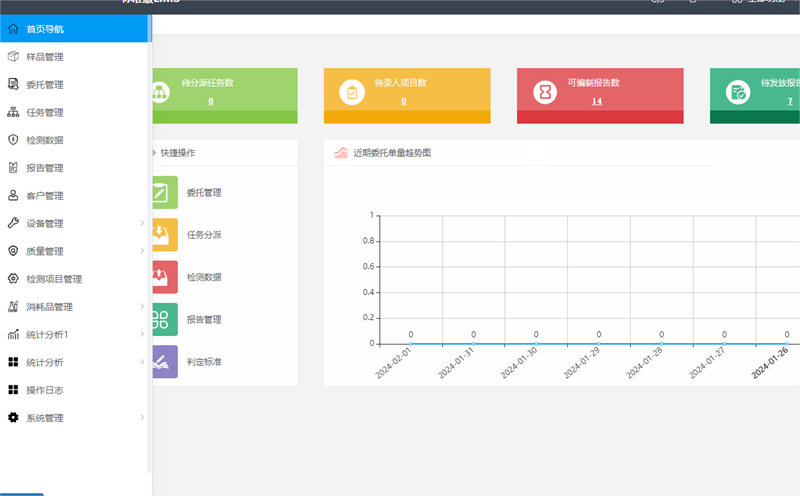Click the sidebar vertical scrollbar
Image resolution: width=800 pixels, height=496 pixels.
coord(149,250)
